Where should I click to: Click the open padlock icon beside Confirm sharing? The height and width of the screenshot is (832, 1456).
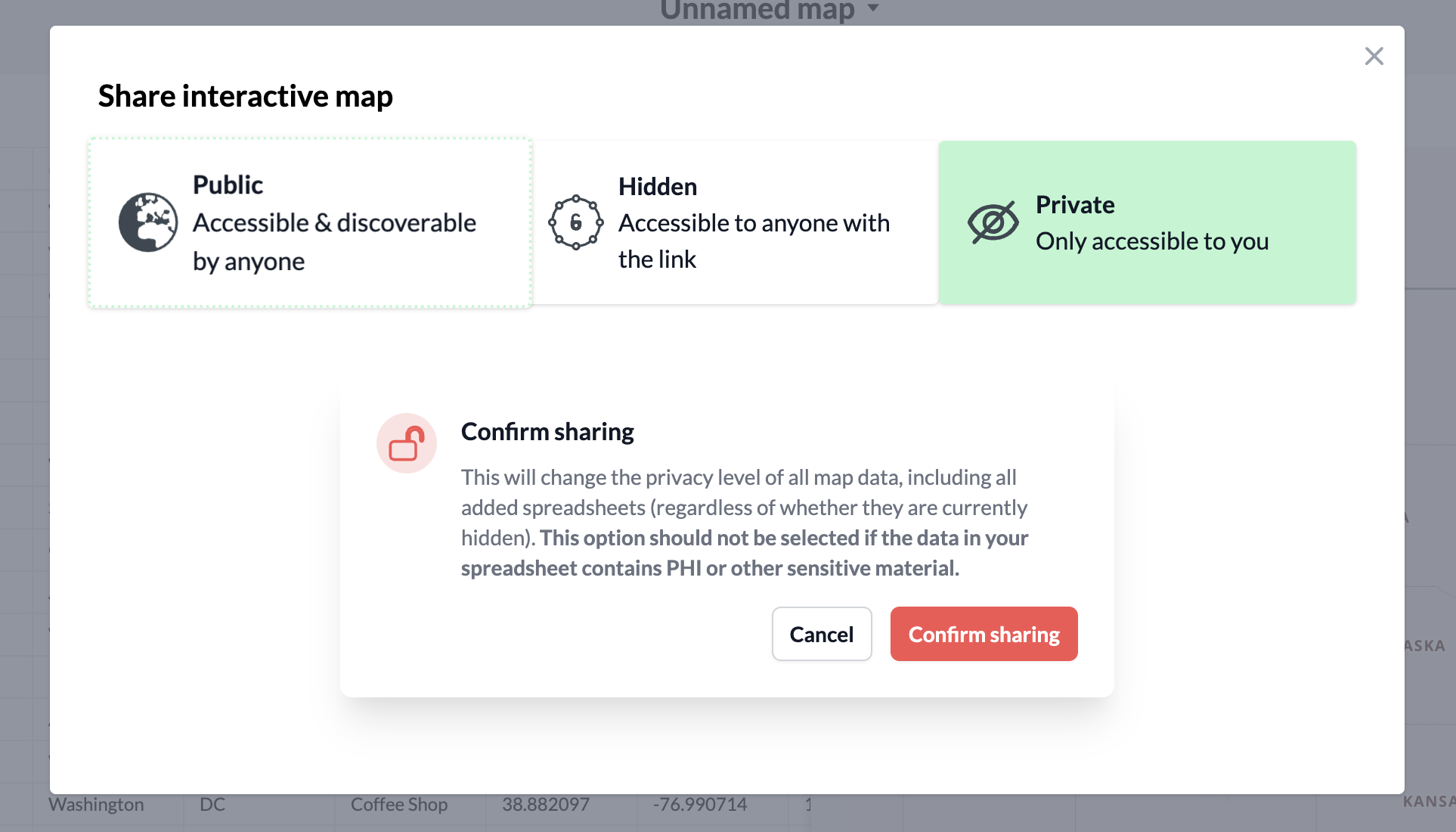(x=407, y=443)
